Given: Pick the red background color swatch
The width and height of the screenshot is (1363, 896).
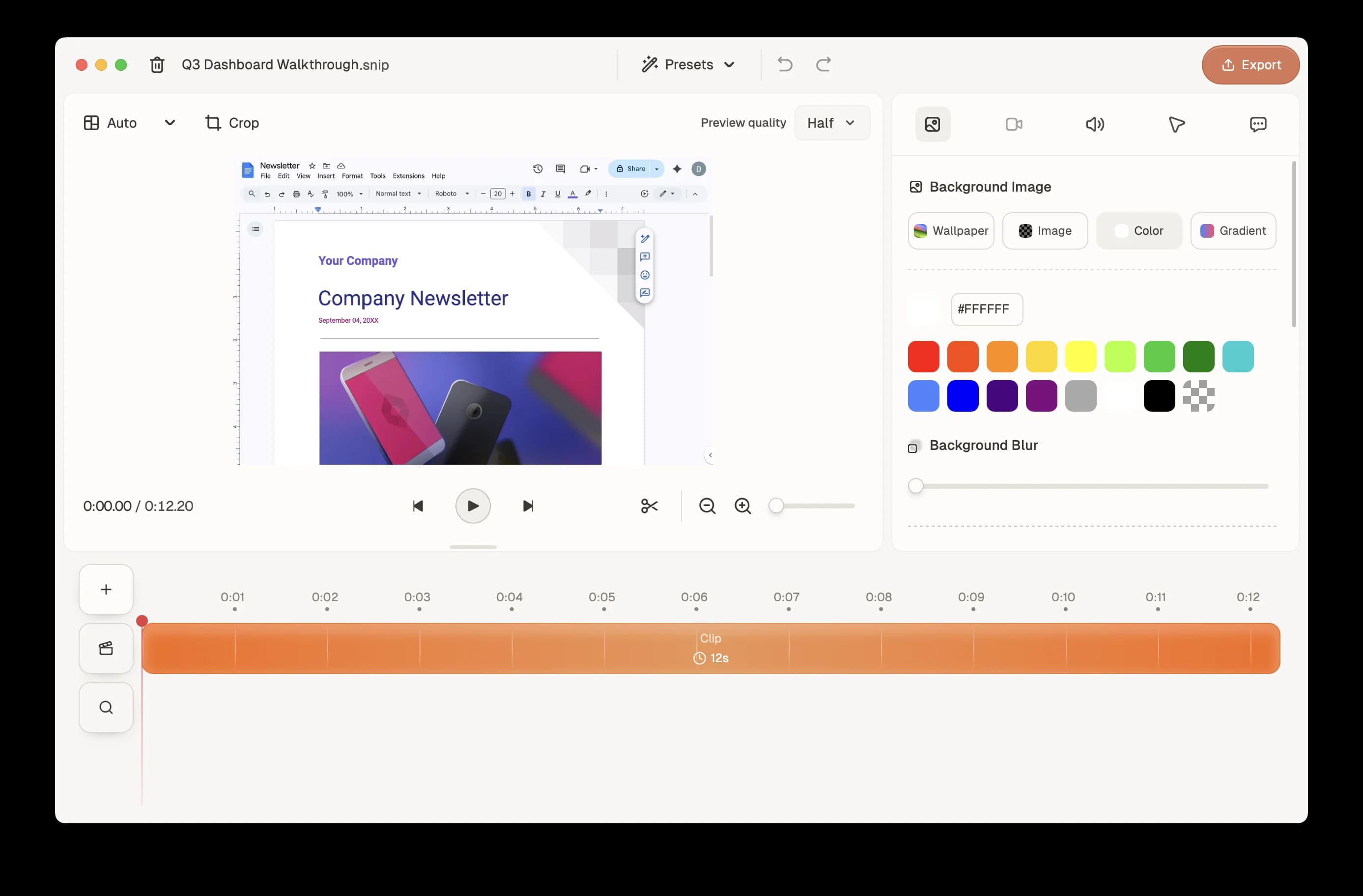Looking at the screenshot, I should click(x=923, y=356).
